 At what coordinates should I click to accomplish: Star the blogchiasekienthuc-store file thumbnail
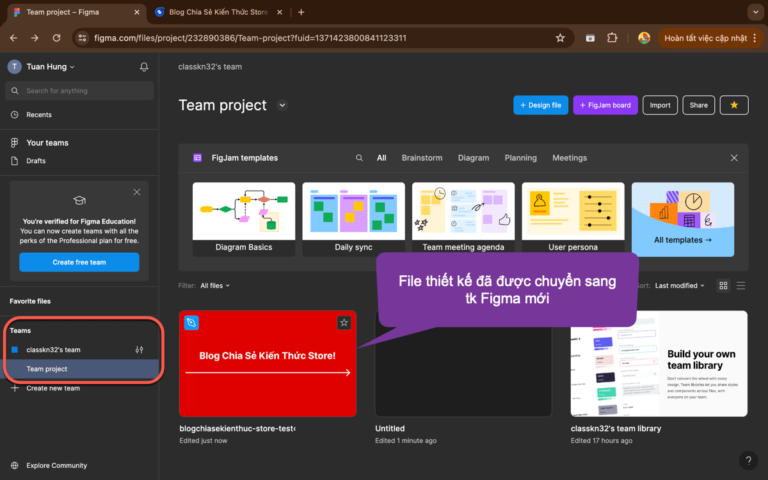point(343,323)
